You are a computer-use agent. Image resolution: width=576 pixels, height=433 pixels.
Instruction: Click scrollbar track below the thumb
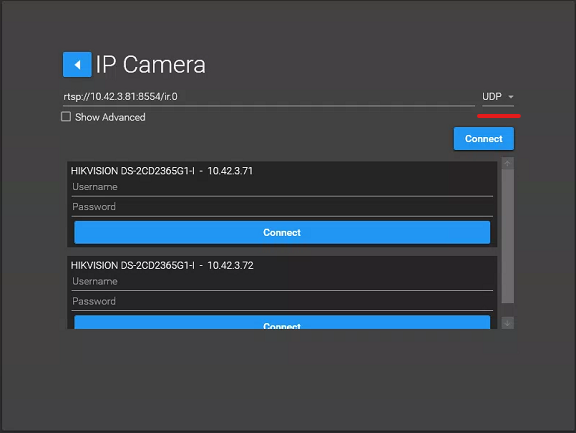pyautogui.click(x=507, y=310)
